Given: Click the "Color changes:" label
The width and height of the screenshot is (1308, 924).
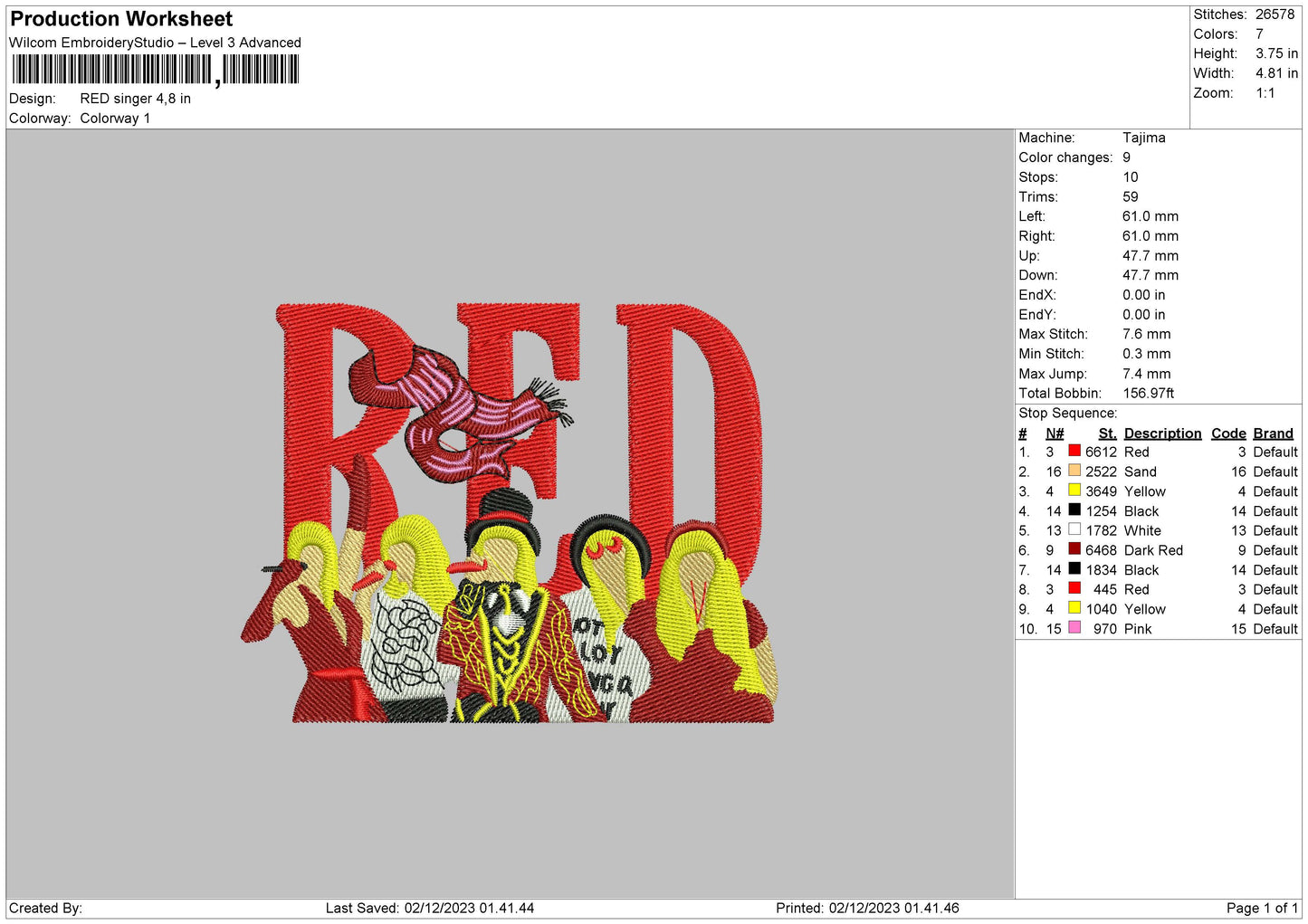Looking at the screenshot, I should (x=1065, y=157).
